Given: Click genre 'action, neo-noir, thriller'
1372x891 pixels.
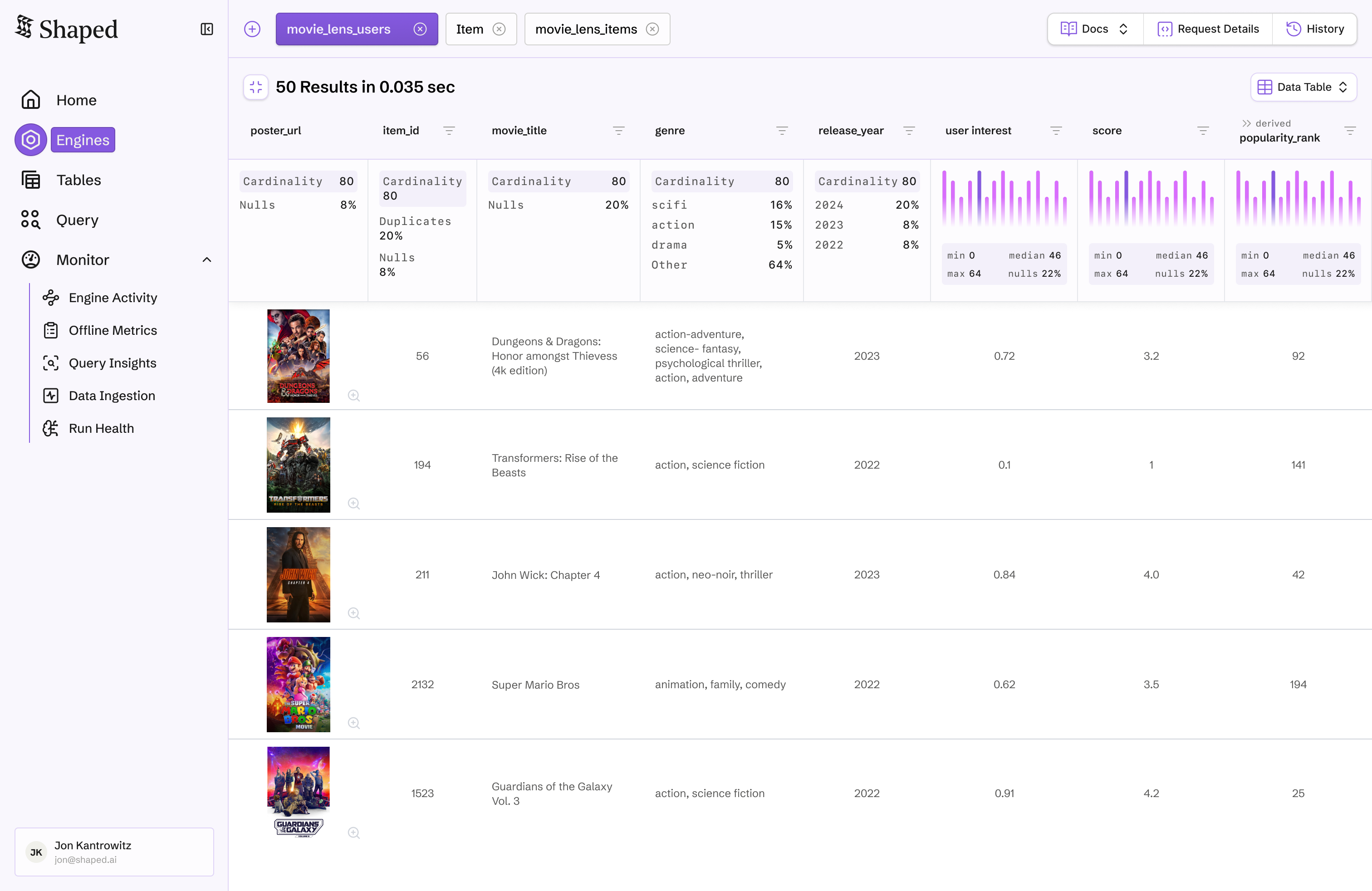Looking at the screenshot, I should coord(714,575).
